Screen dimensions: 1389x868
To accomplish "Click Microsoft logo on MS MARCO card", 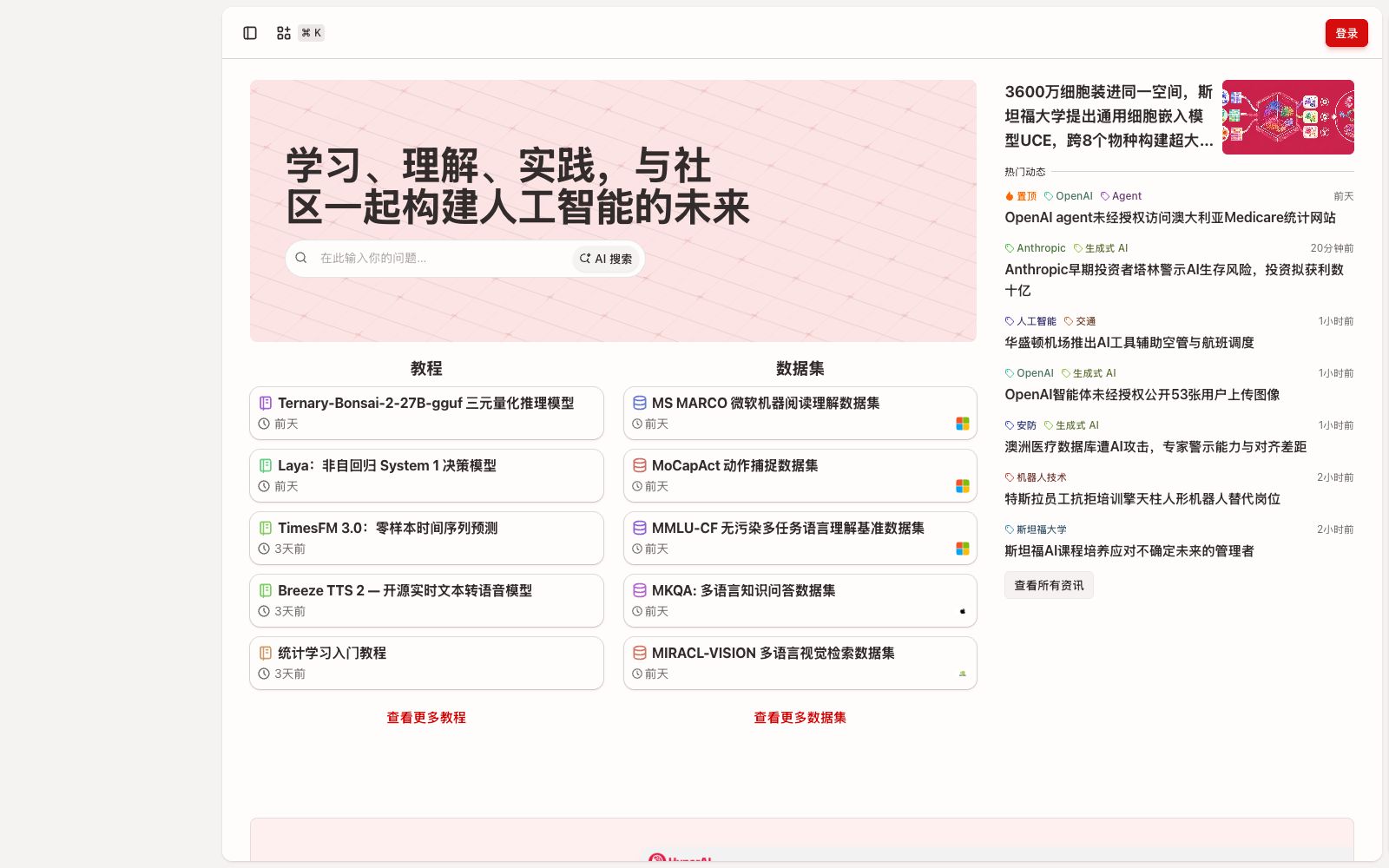I will coord(963,424).
